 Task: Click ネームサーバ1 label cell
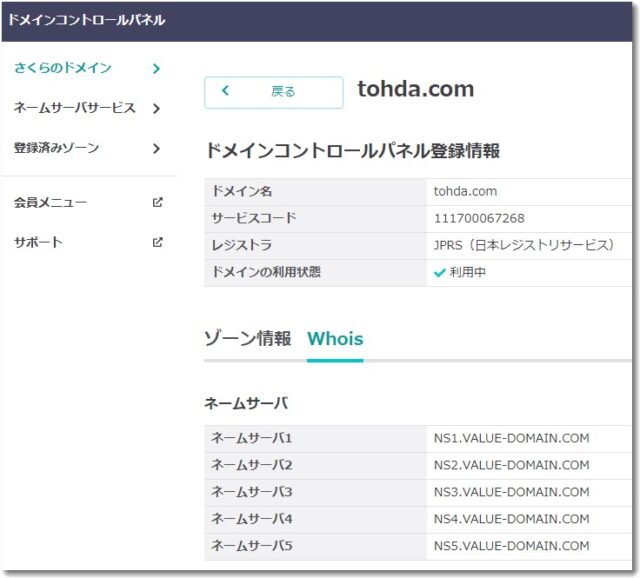315,438
